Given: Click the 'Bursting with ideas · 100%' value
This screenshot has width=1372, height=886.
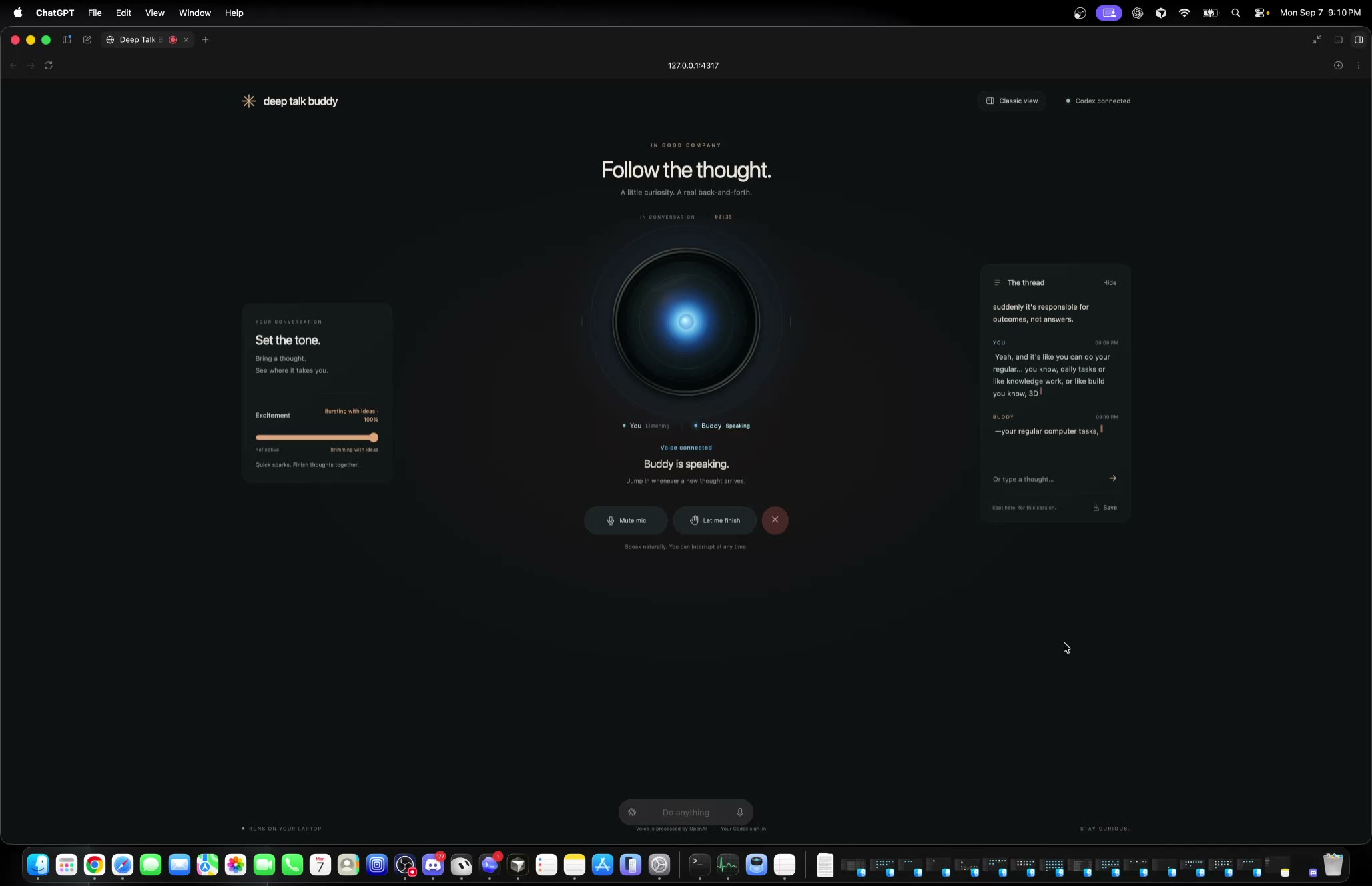Looking at the screenshot, I should (x=351, y=415).
